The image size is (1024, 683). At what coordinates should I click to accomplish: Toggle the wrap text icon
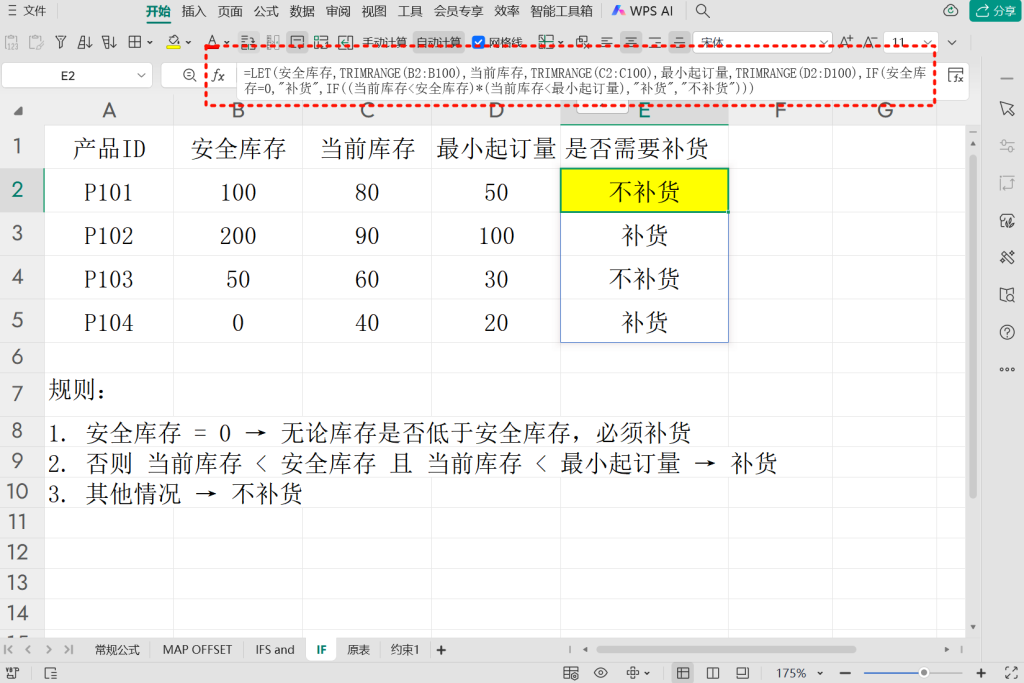coord(248,42)
